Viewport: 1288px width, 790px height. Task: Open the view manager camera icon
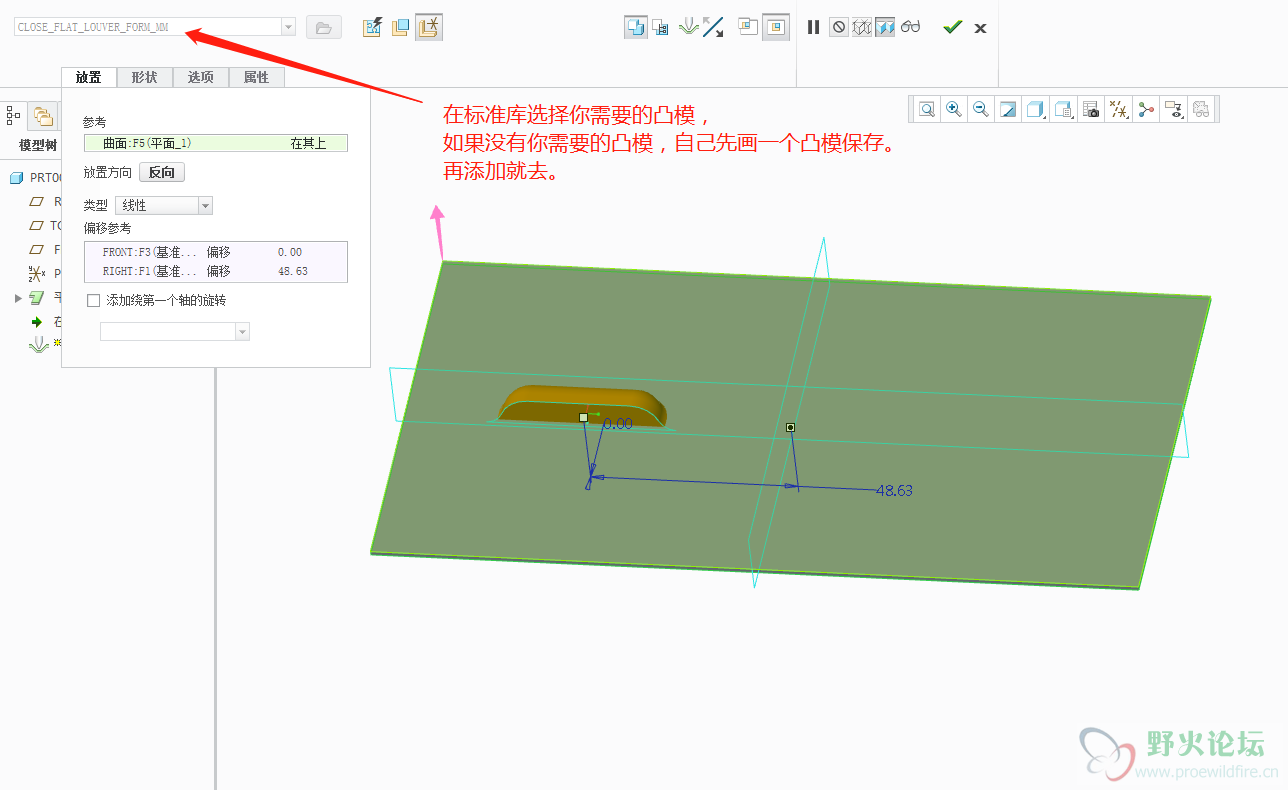click(x=1092, y=109)
